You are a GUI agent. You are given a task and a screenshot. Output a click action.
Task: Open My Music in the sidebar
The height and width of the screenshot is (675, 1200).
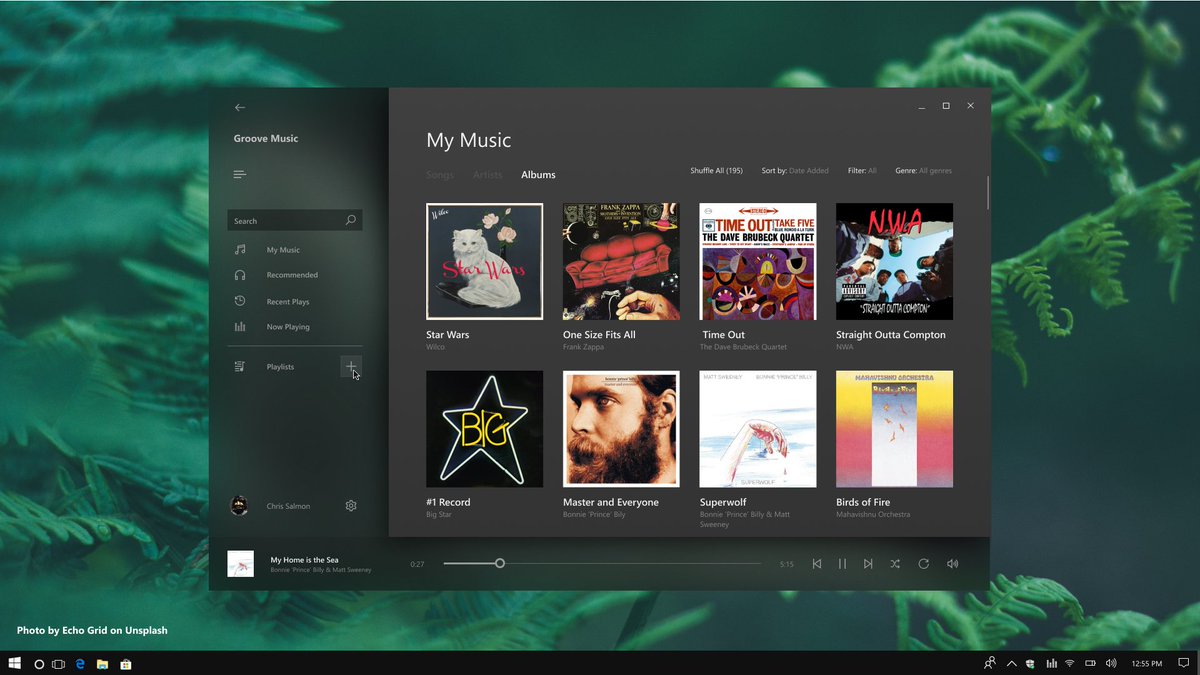[283, 250]
